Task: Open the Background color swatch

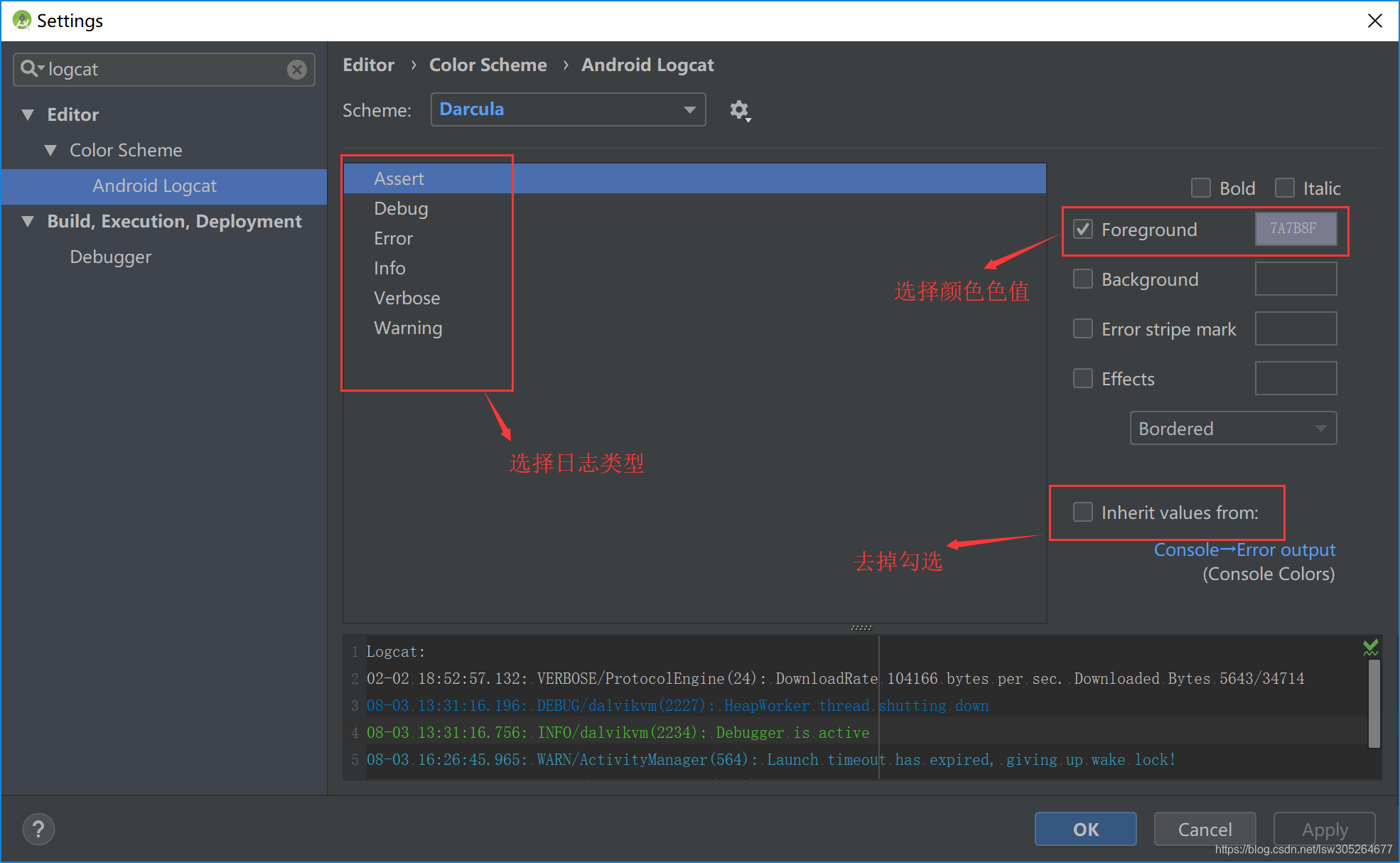Action: [x=1296, y=279]
